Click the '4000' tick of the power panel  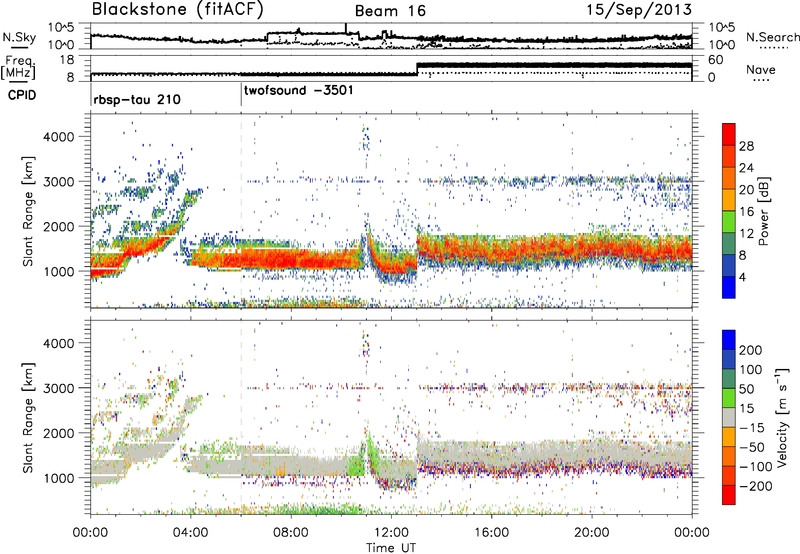click(58, 137)
